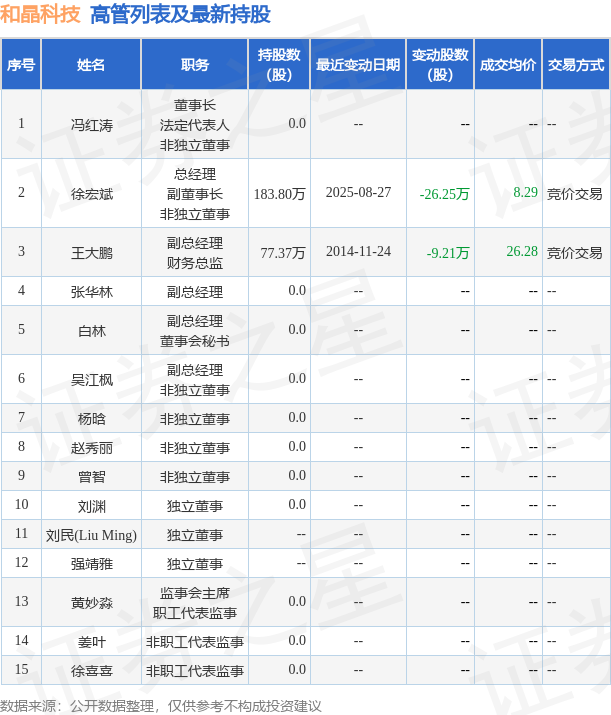
Task: Click the name 白林
Action: point(92,331)
